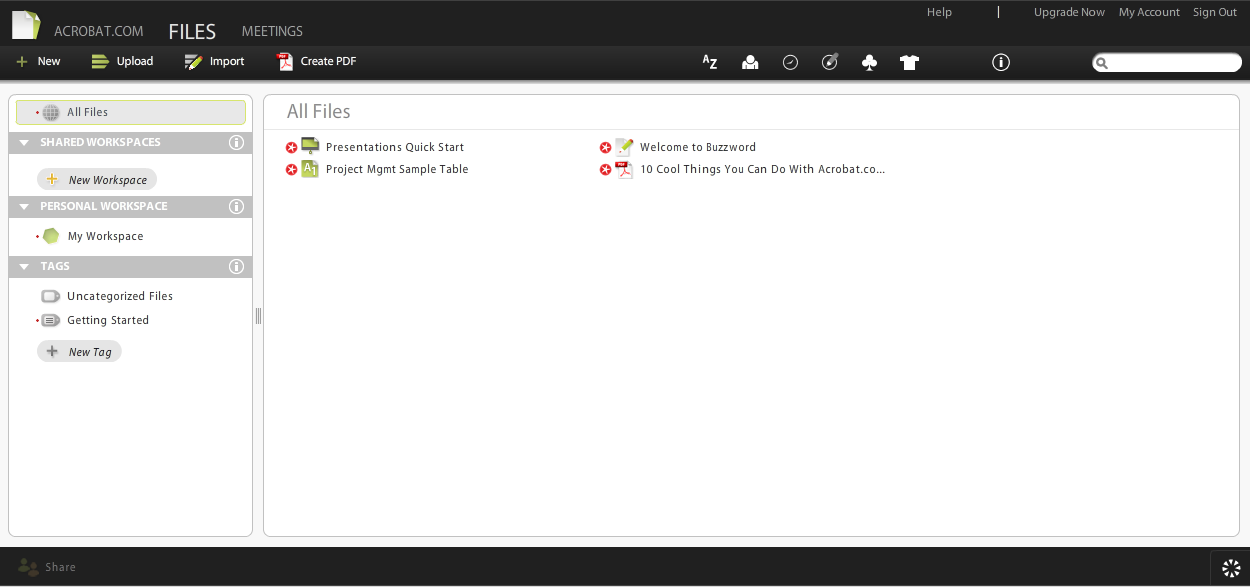The height and width of the screenshot is (587, 1250).
Task: Click the Import toolbar button
Action: (214, 61)
